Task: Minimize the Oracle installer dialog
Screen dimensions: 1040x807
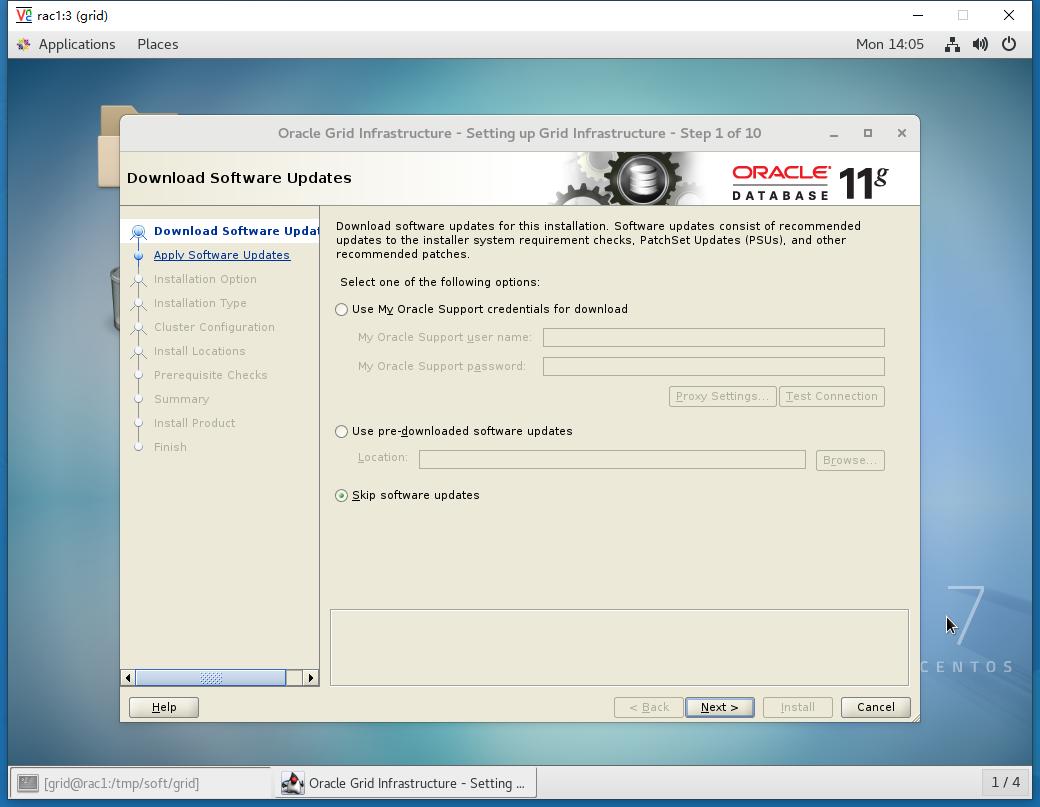Action: 834,134
